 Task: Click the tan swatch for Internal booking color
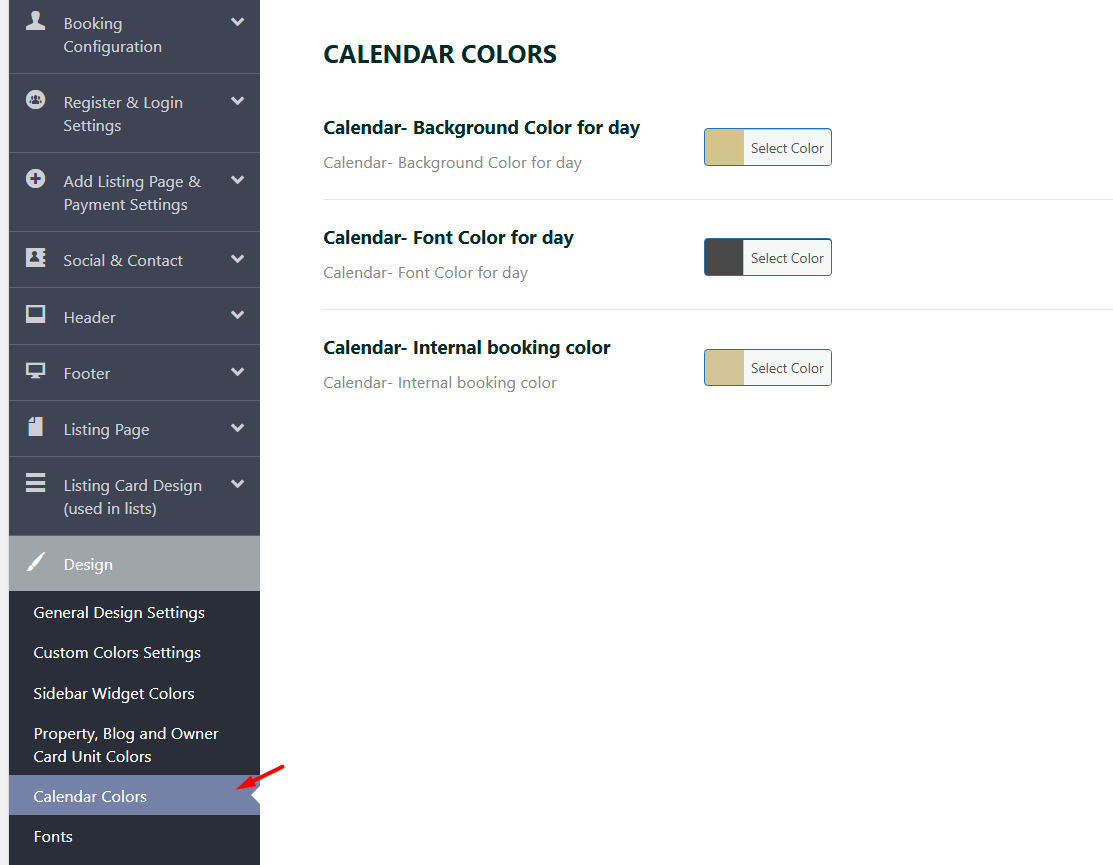(x=724, y=367)
